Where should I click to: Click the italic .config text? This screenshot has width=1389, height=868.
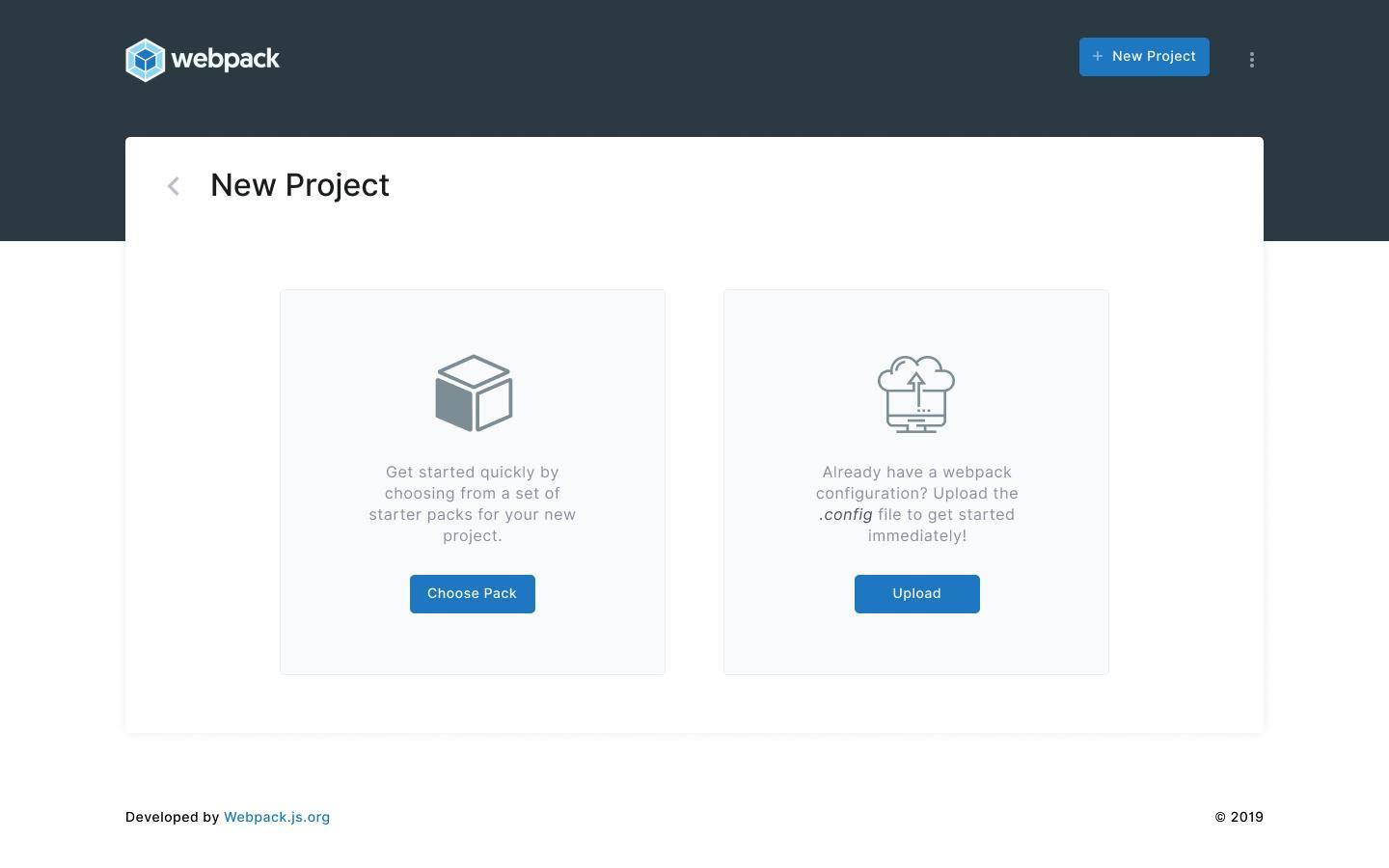coord(846,515)
